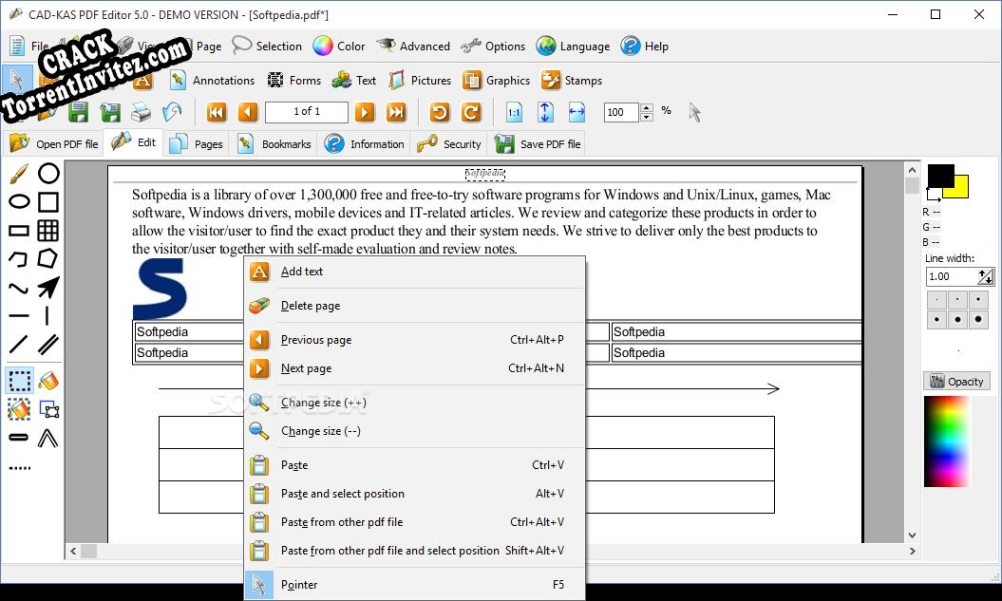
Task: Switch to the Bookmarks tab
Action: tap(273, 143)
